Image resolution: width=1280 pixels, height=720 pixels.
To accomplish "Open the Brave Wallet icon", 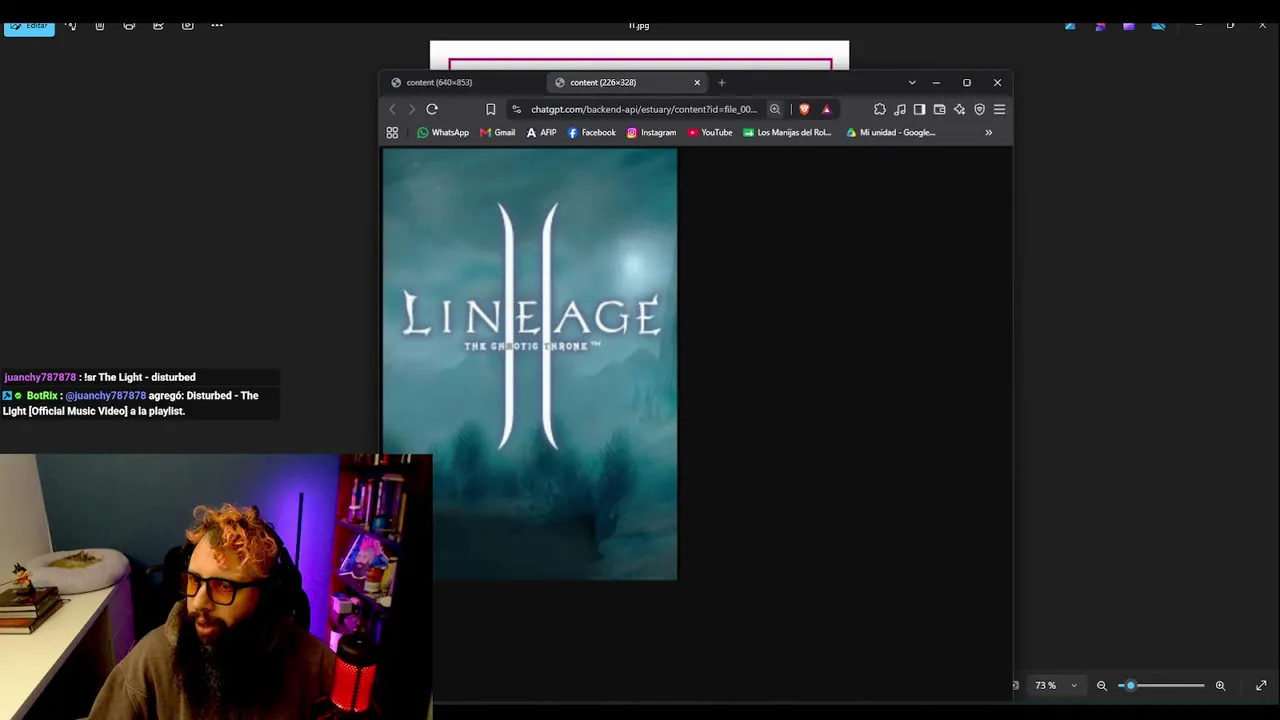I will (x=940, y=109).
